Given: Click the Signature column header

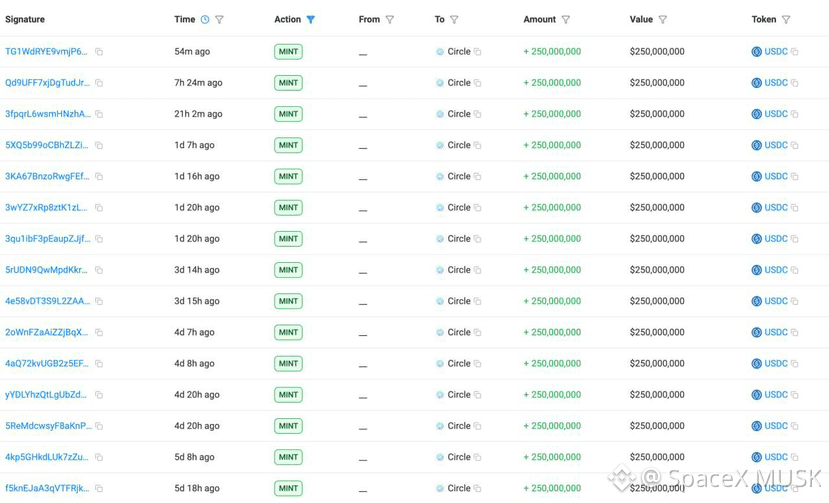Looking at the screenshot, I should (x=25, y=20).
